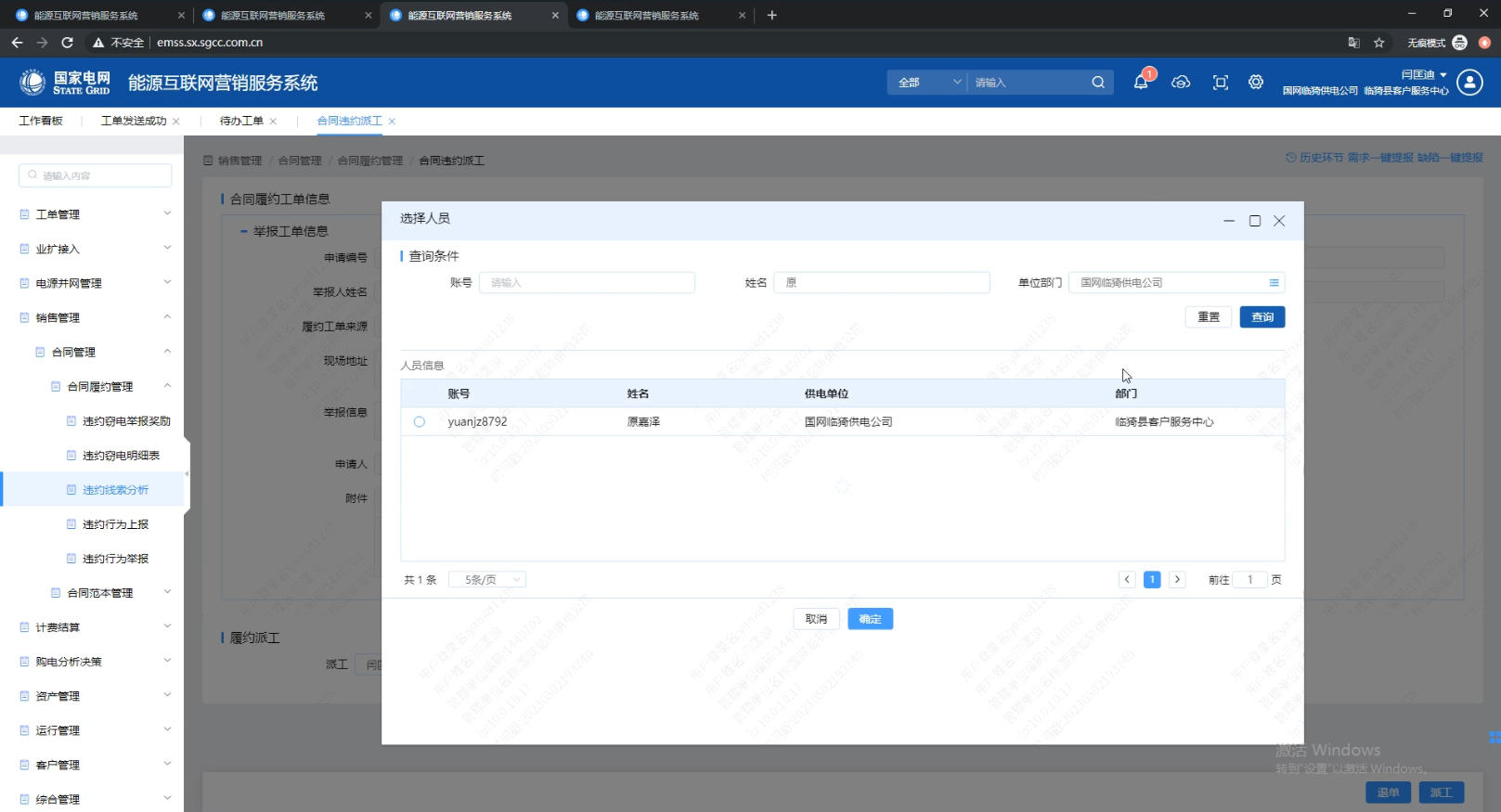Click the fullscreen icon in header

(1221, 83)
